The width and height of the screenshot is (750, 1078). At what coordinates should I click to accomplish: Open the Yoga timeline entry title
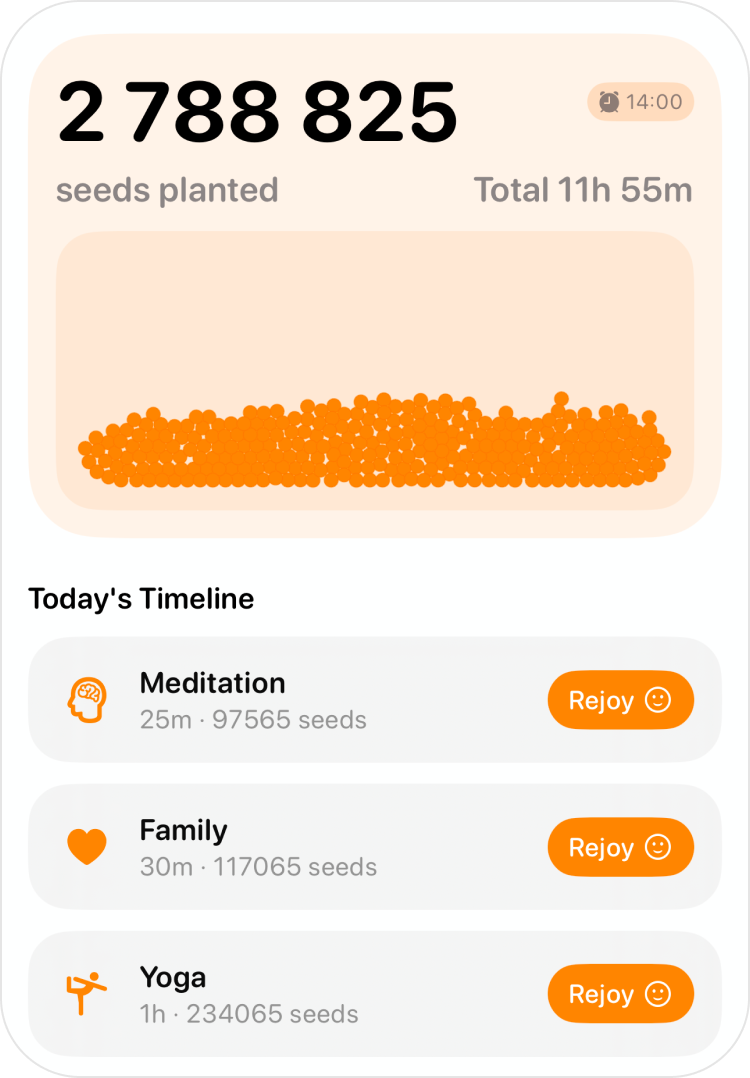coord(173,977)
